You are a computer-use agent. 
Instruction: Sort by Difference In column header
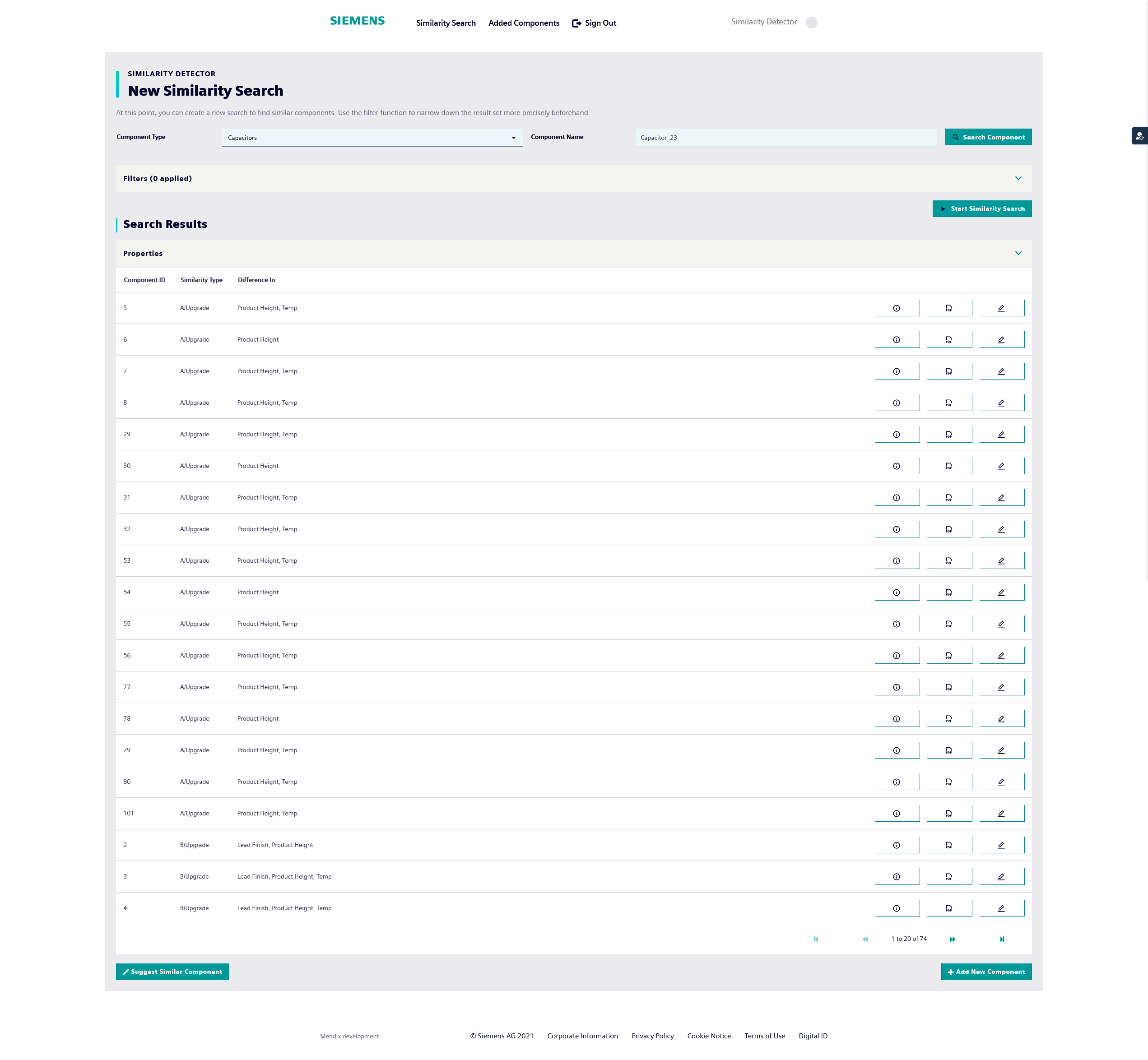256,280
